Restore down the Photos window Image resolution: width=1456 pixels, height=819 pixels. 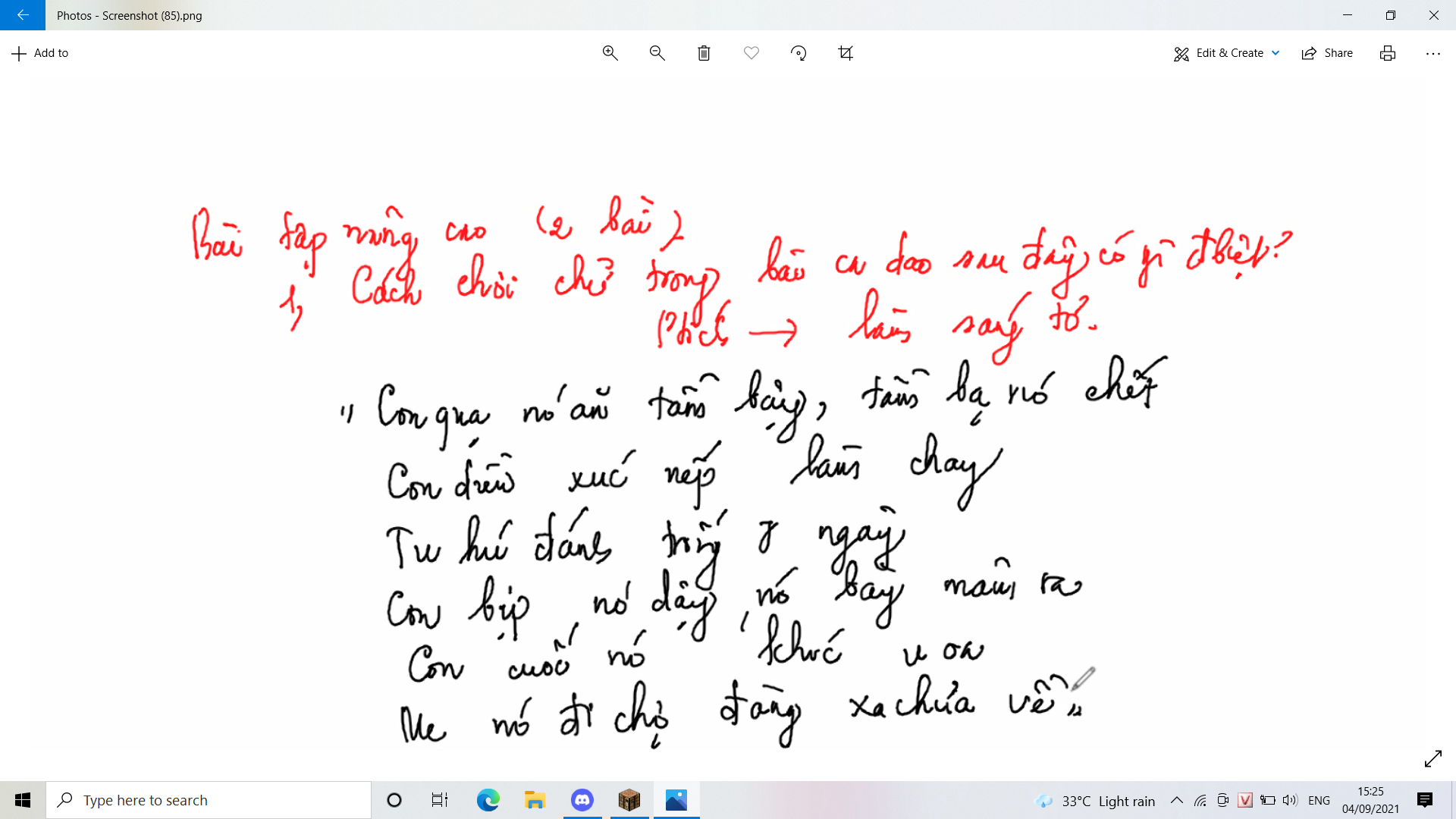pos(1391,15)
